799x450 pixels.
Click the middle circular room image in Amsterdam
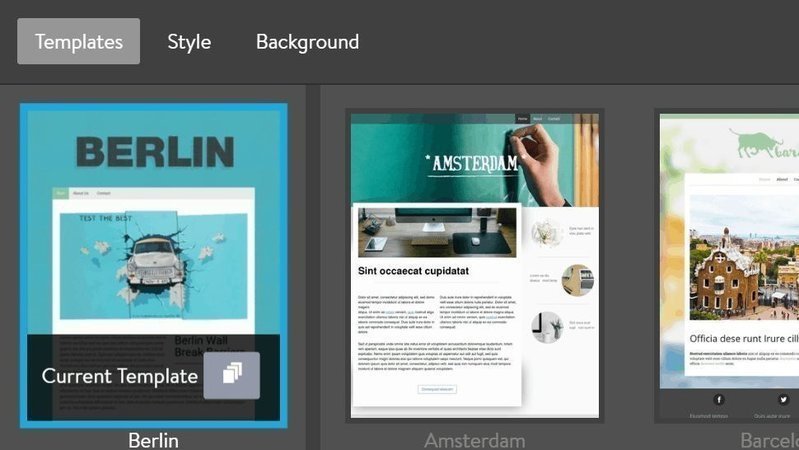[577, 280]
